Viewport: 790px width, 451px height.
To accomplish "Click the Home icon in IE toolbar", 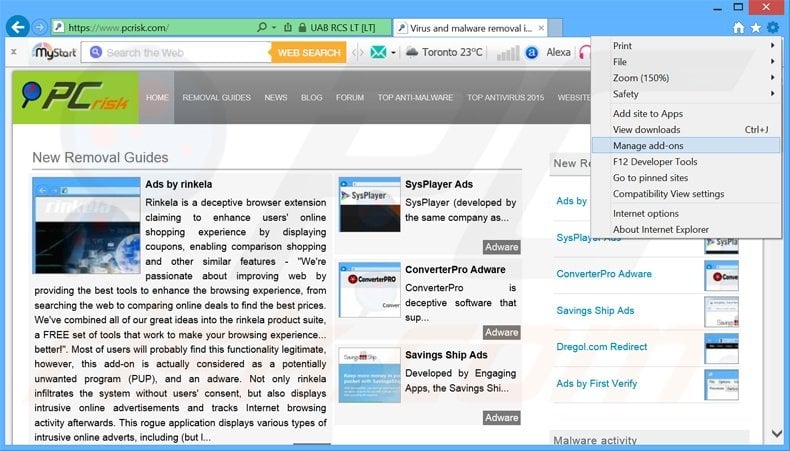I will point(739,28).
